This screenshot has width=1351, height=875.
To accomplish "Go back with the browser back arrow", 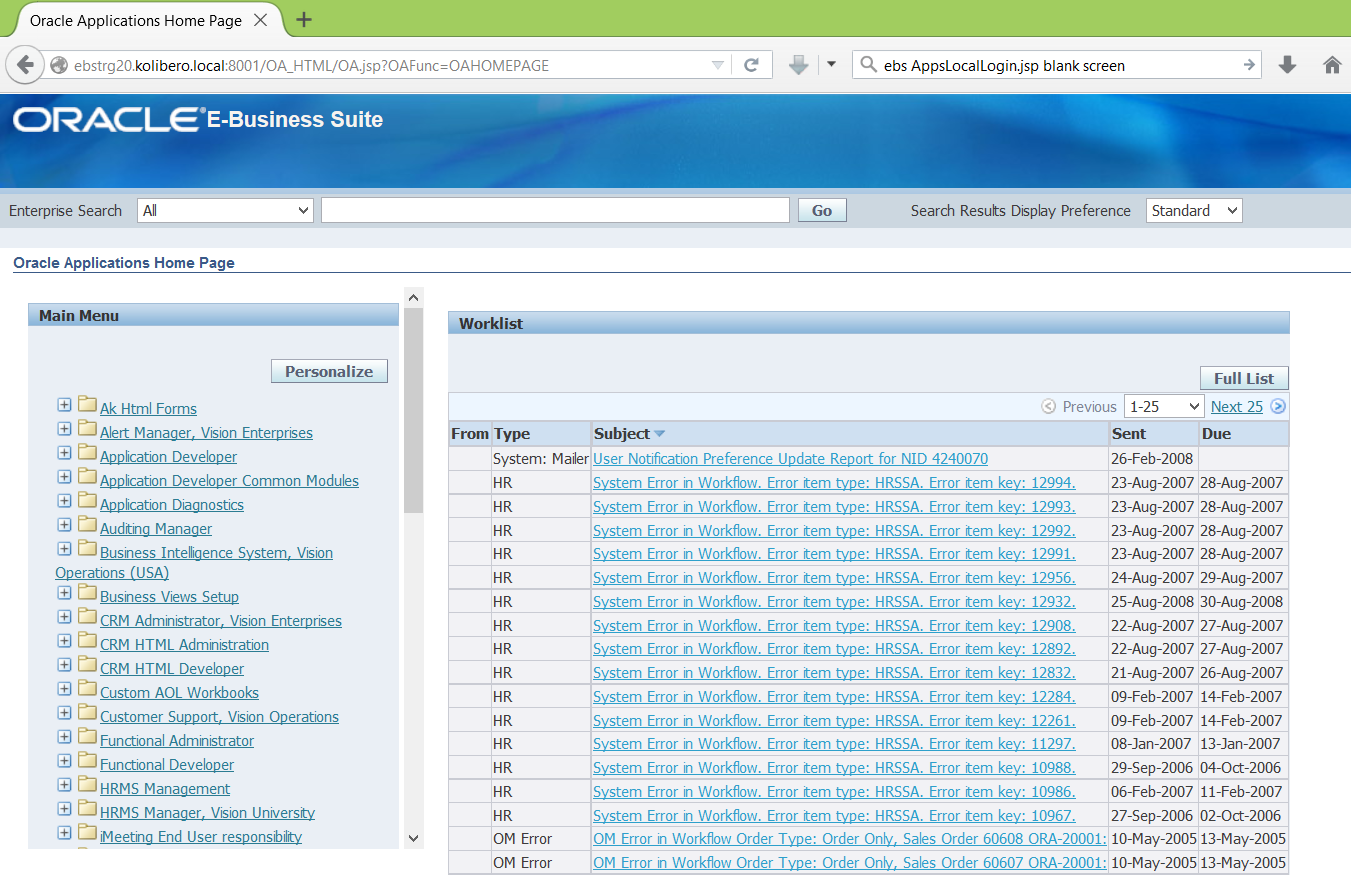I will [25, 65].
